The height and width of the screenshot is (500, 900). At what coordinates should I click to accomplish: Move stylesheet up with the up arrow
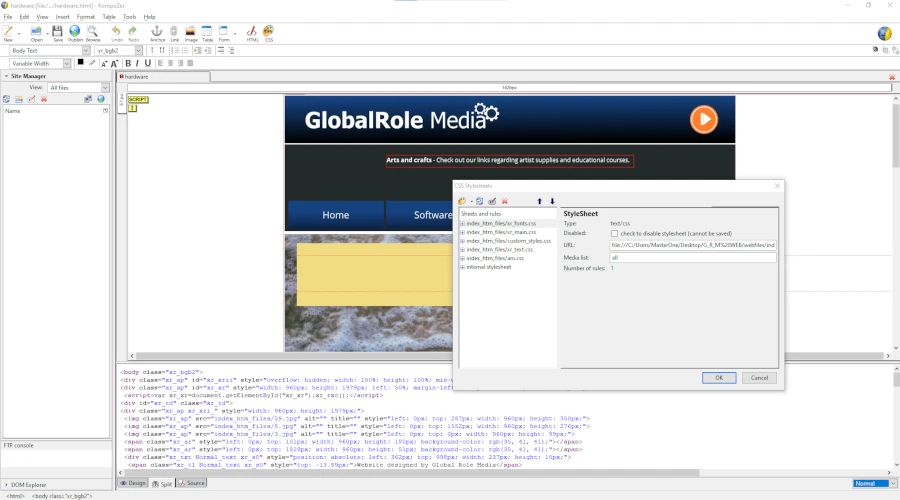pos(540,201)
